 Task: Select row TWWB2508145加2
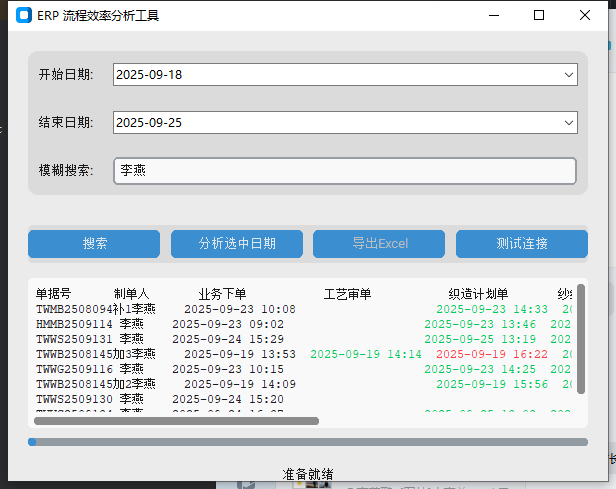(304, 384)
